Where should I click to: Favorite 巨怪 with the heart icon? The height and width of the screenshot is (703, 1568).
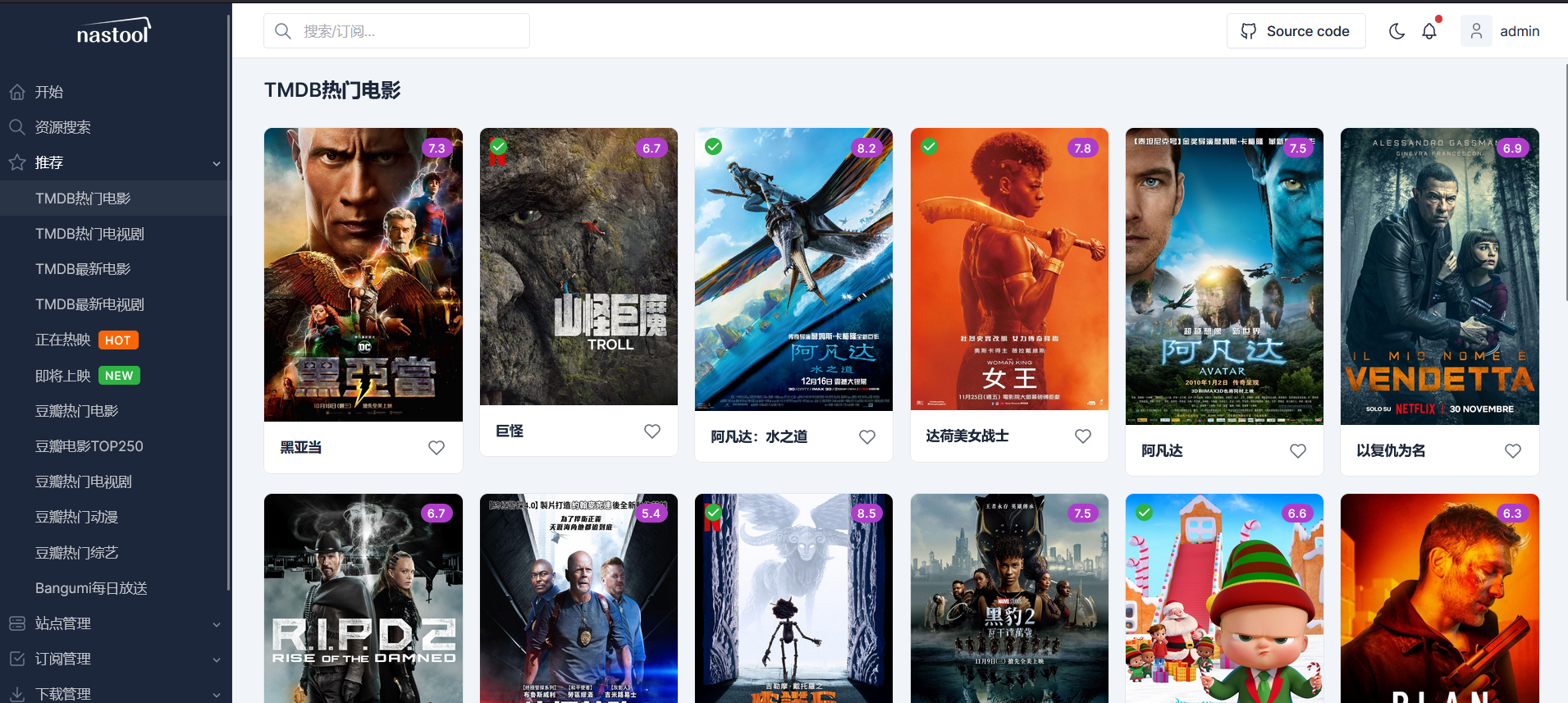pyautogui.click(x=652, y=431)
